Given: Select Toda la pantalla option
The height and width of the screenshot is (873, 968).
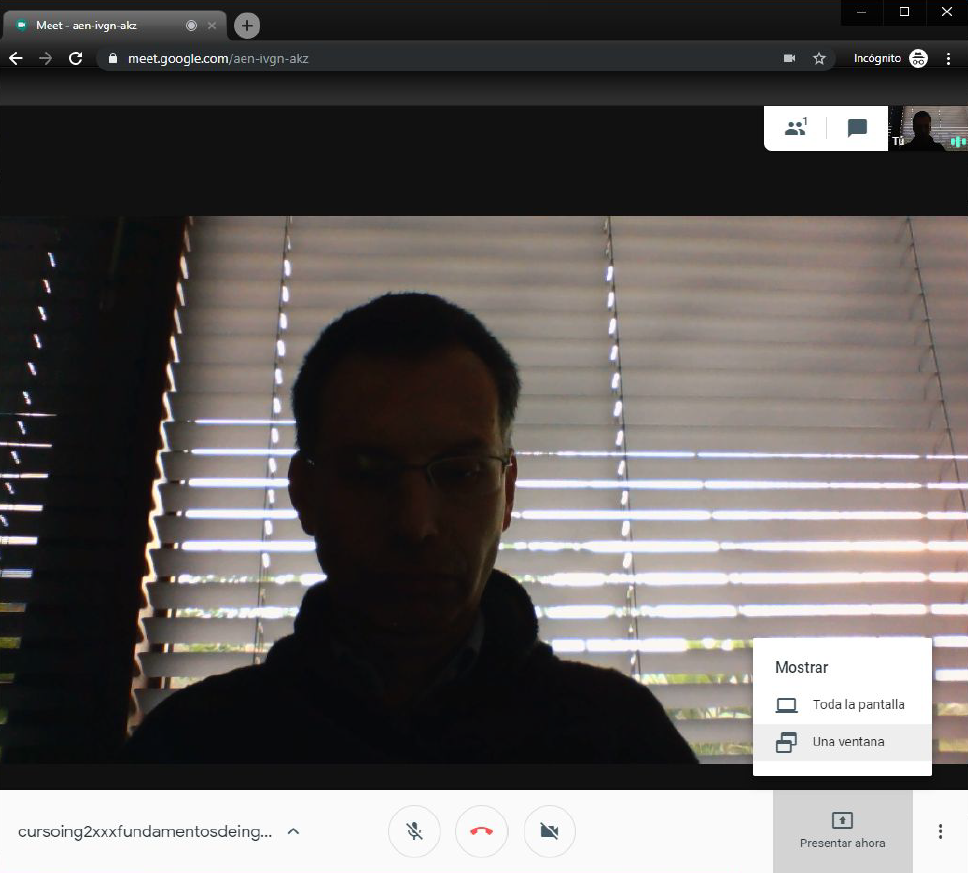Looking at the screenshot, I should coord(842,704).
